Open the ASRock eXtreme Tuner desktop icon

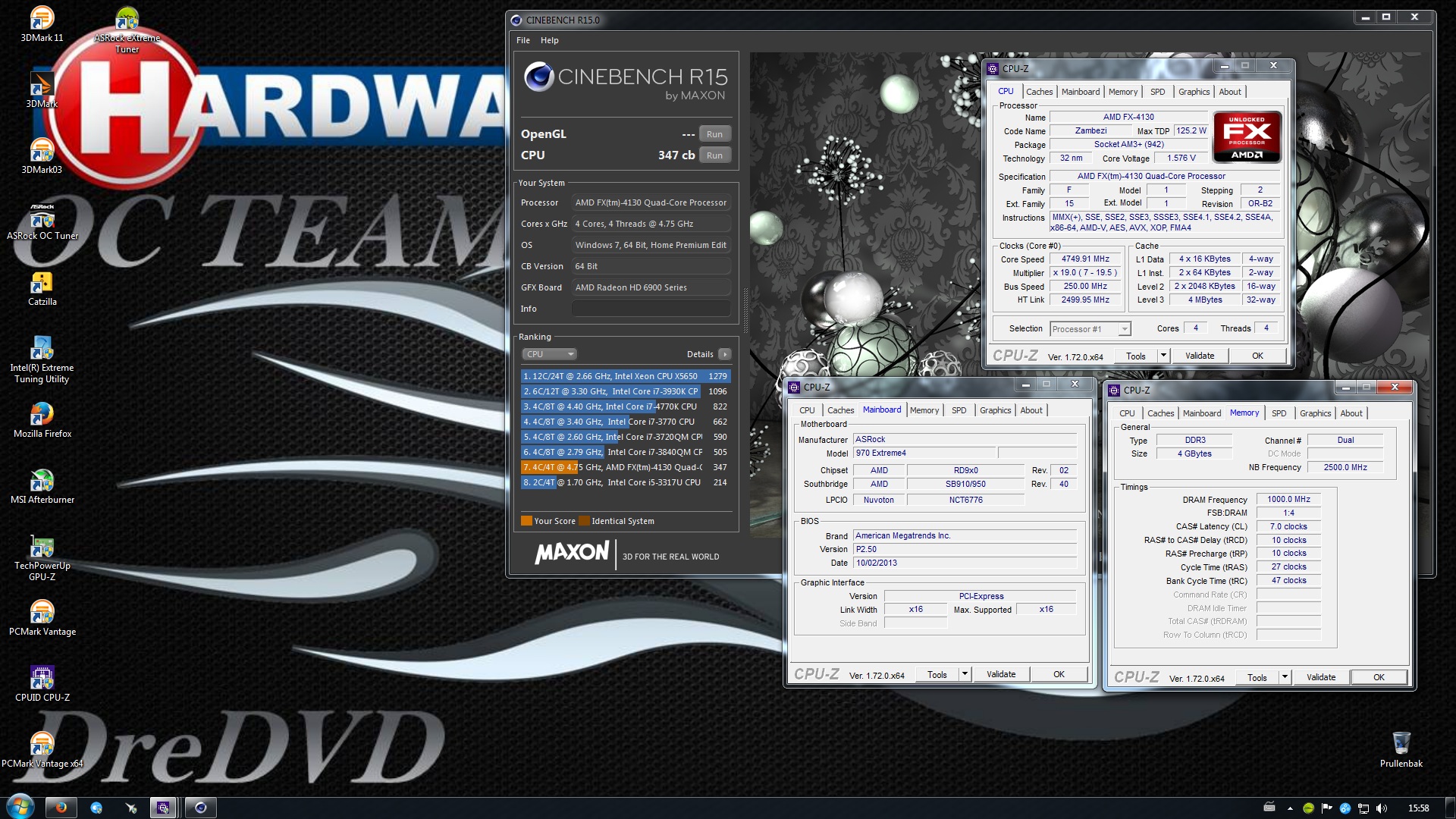(127, 30)
